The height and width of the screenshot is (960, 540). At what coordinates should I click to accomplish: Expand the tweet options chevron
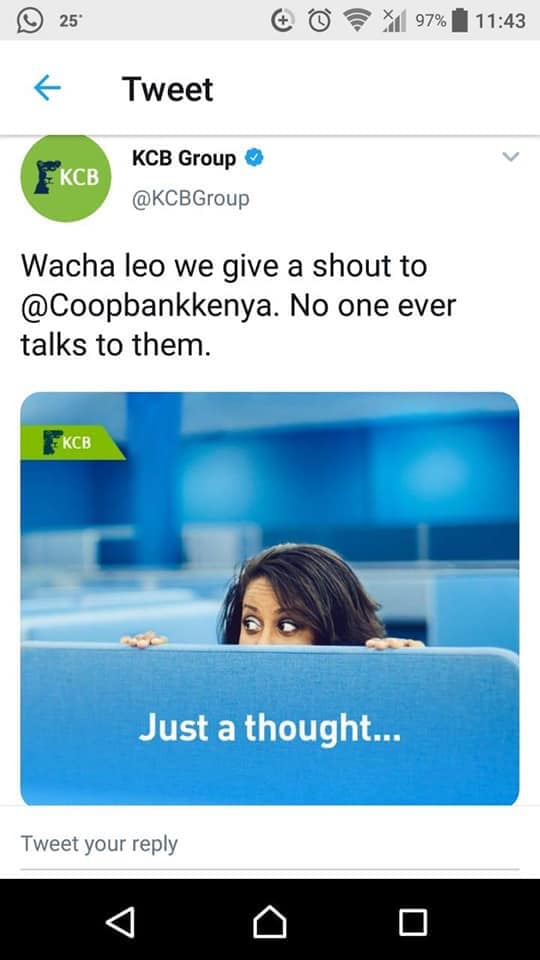coord(511,157)
